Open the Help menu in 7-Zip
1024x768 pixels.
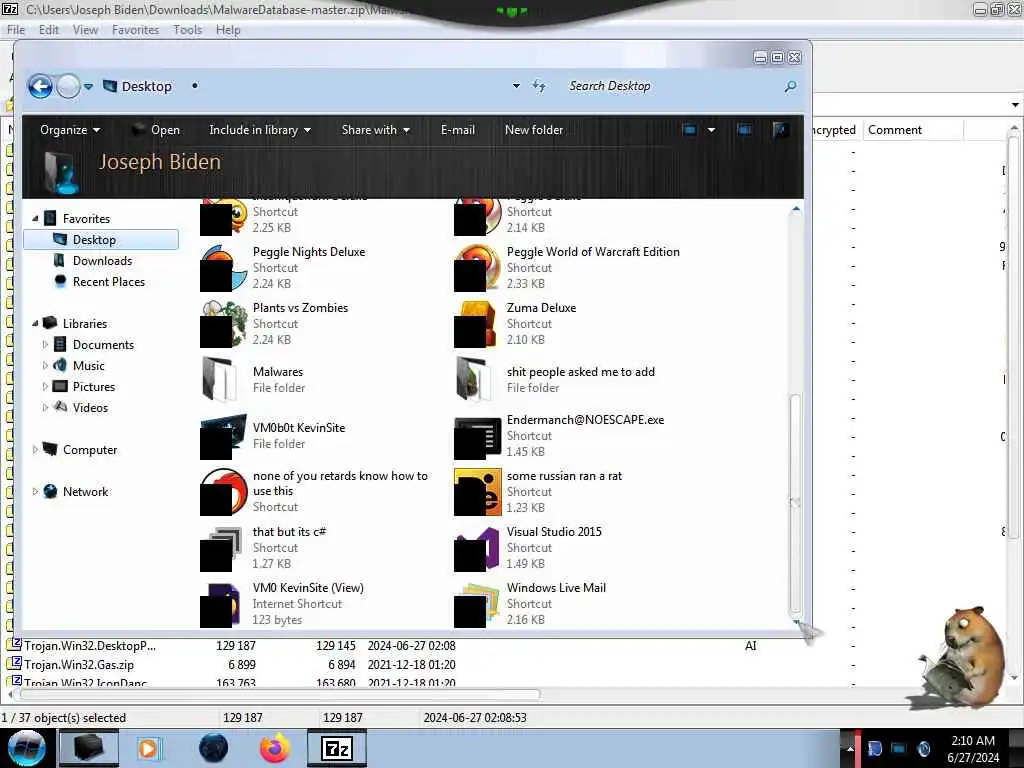pyautogui.click(x=228, y=30)
